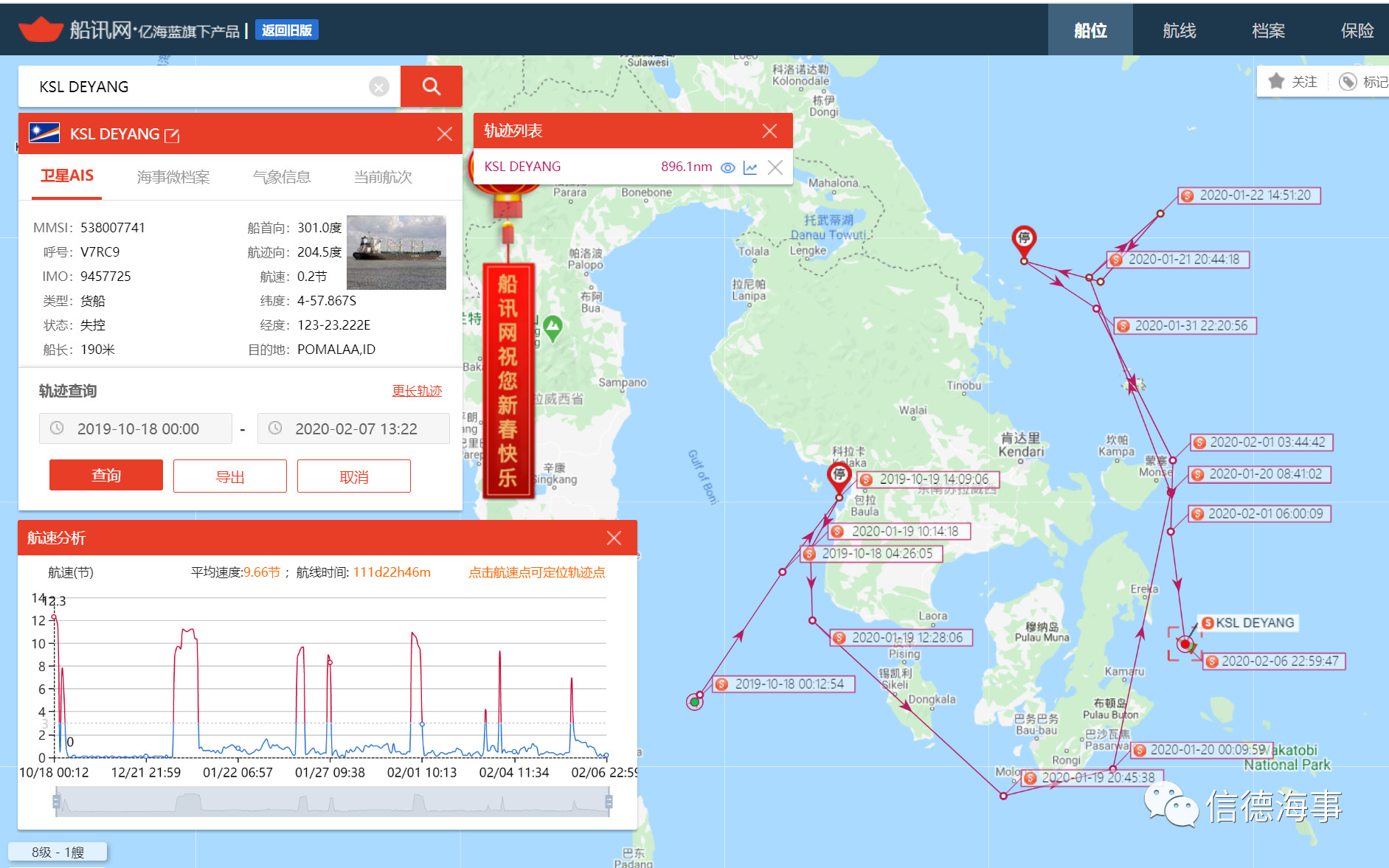The height and width of the screenshot is (868, 1389).
Task: Open speed chart icon in track list row
Action: tap(750, 167)
